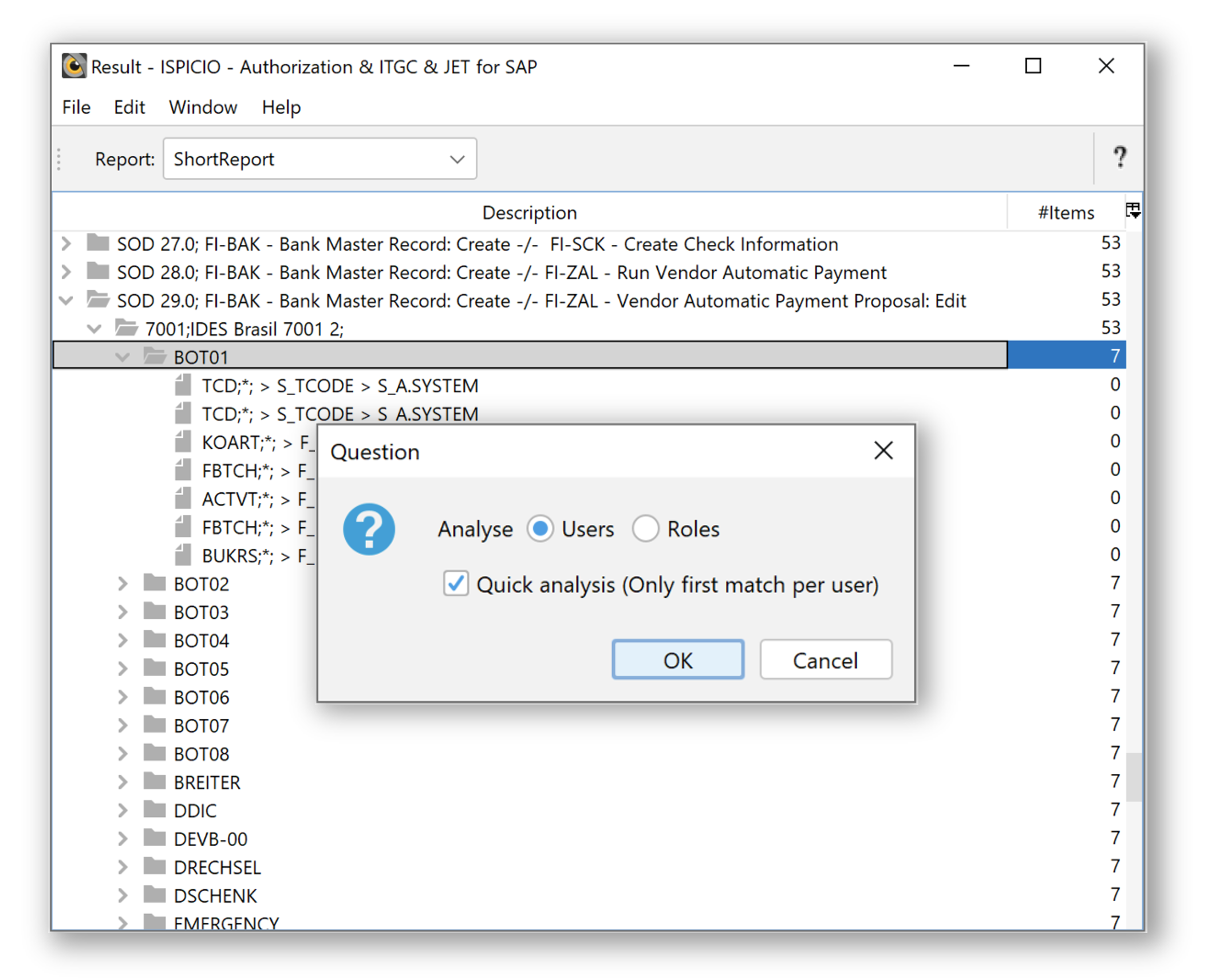Select the DSCHENK tree item

pyautogui.click(x=215, y=895)
